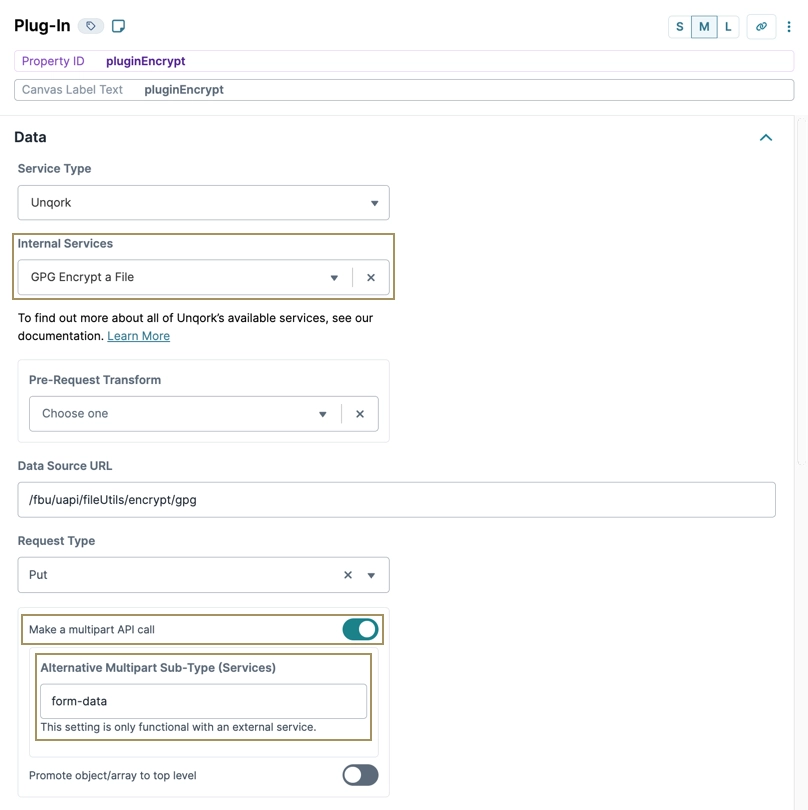Viewport: 808px width, 810px height.
Task: Enable Promote object/array to top level
Action: 359,775
